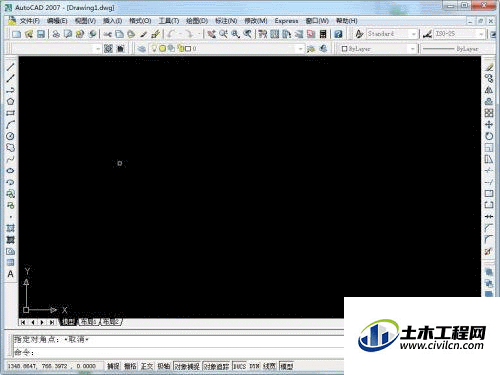The width and height of the screenshot is (500, 375).
Task: Select the Rotate modify tool
Action: tap(489, 136)
